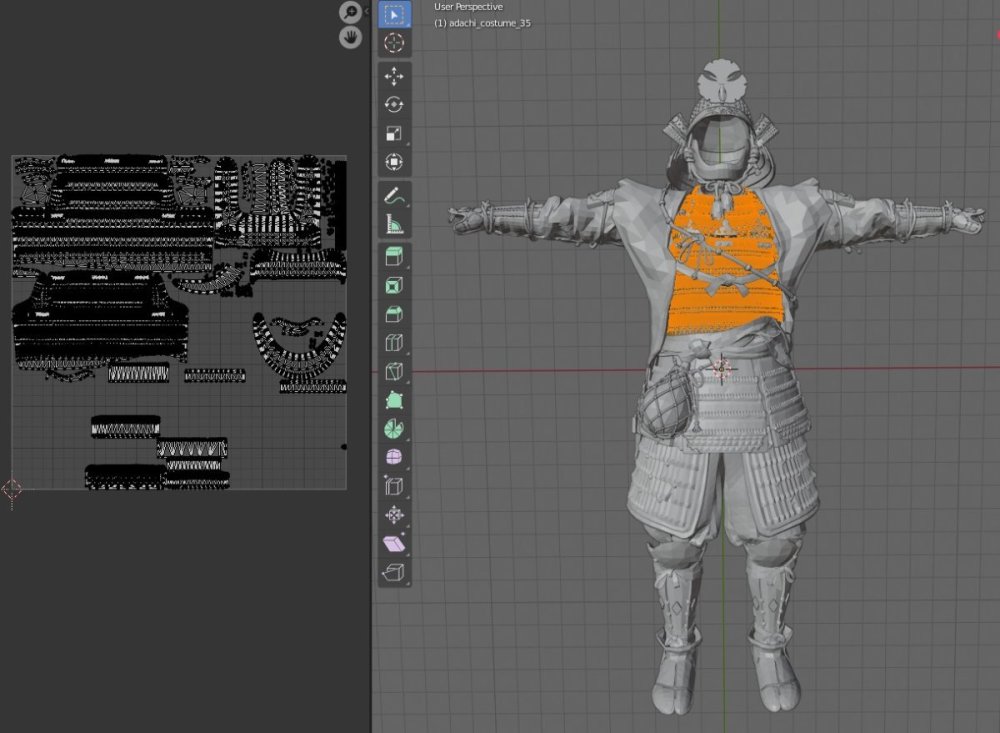This screenshot has height=733, width=1000.
Task: Select the Inset Faces tool
Action: click(x=394, y=314)
